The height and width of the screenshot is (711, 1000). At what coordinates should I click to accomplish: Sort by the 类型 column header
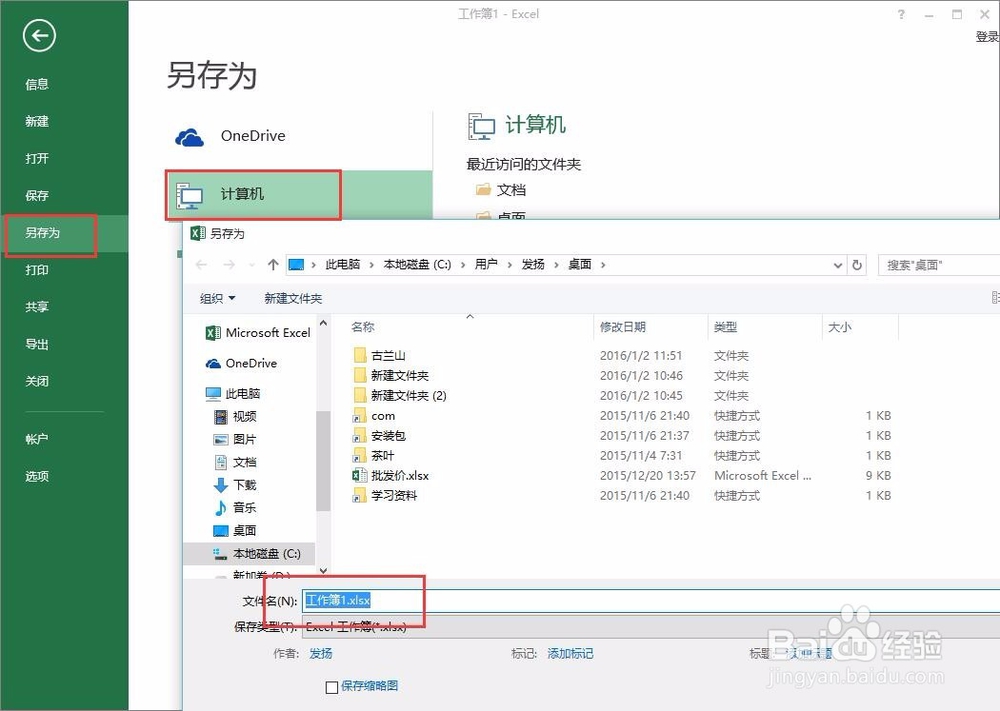point(726,327)
